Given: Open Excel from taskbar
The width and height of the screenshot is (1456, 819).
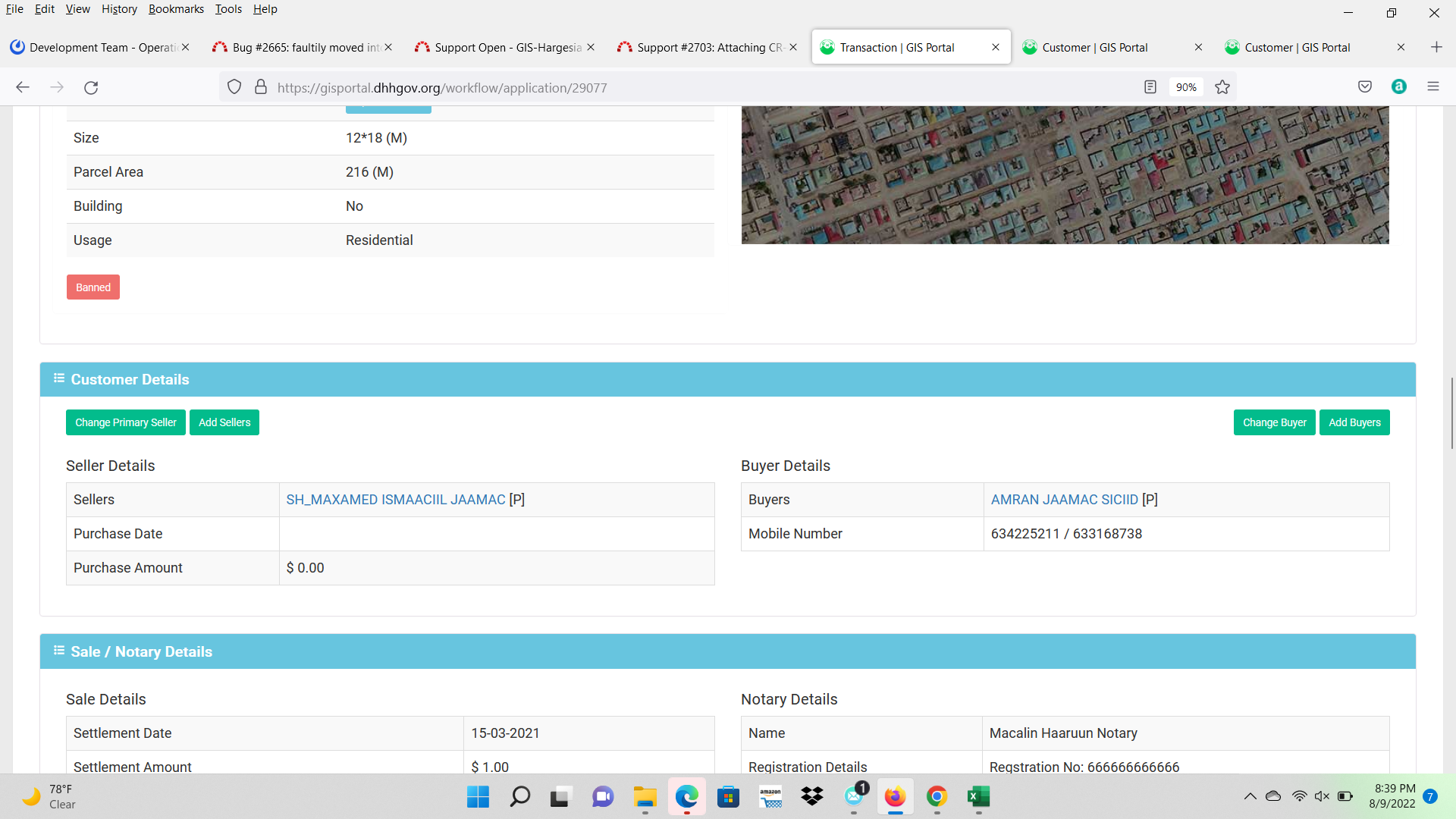Looking at the screenshot, I should click(978, 797).
